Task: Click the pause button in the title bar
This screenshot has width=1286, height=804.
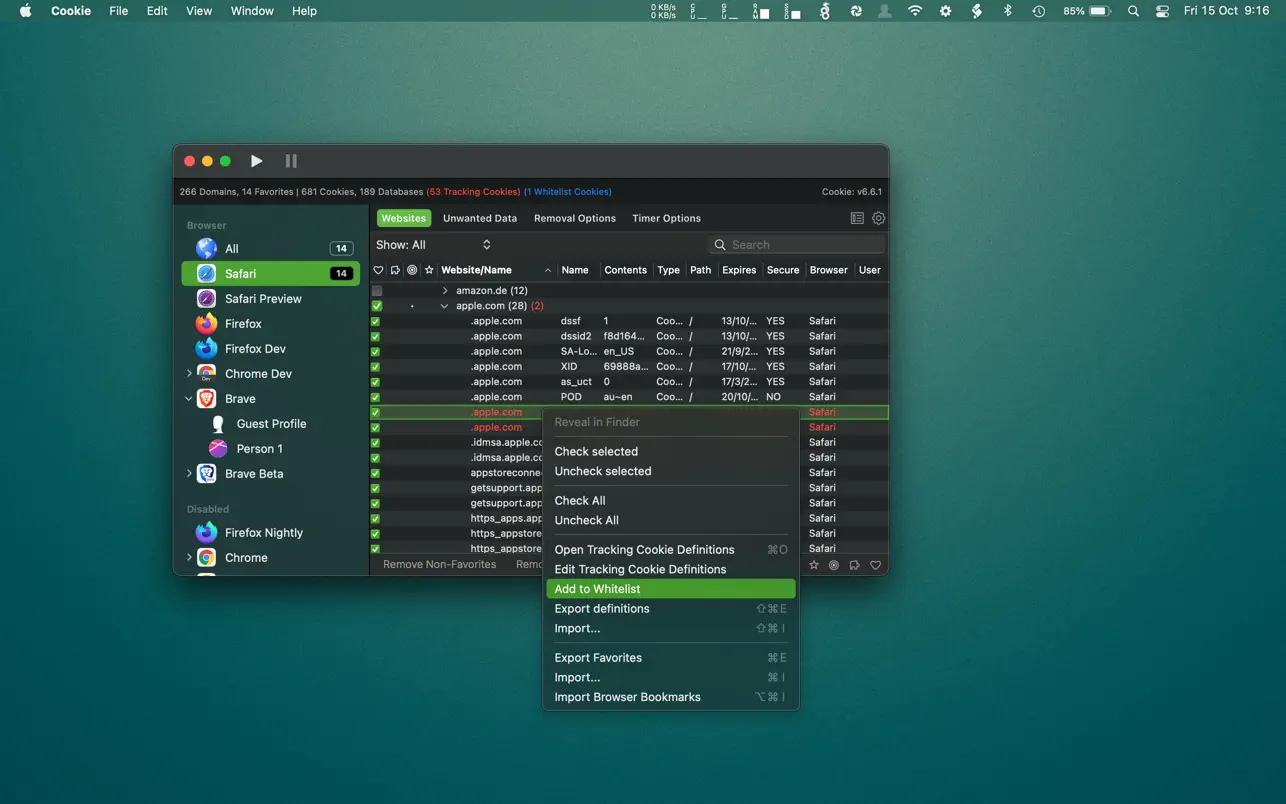Action: (x=291, y=161)
